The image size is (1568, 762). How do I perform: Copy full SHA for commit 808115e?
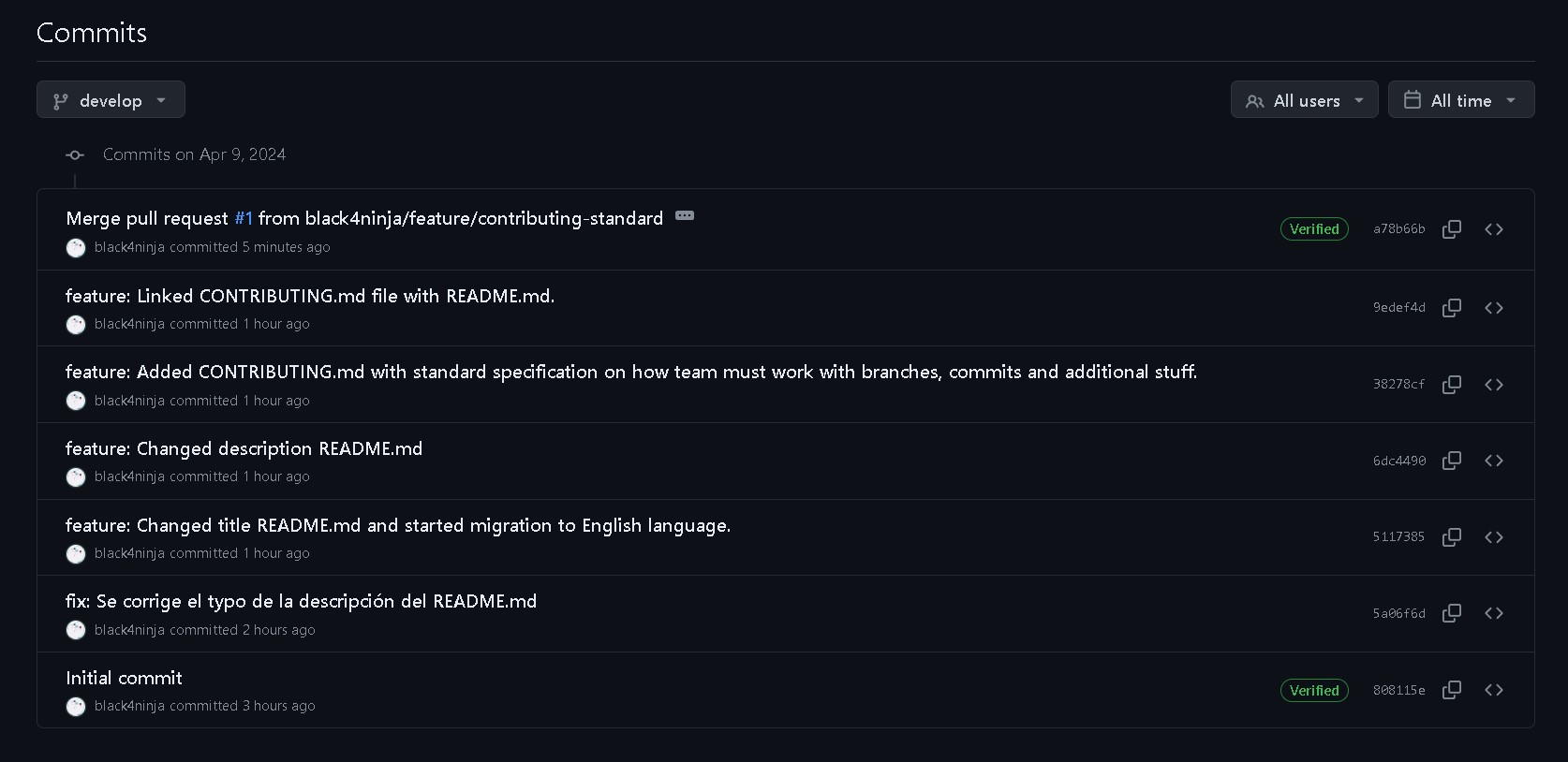click(x=1452, y=690)
